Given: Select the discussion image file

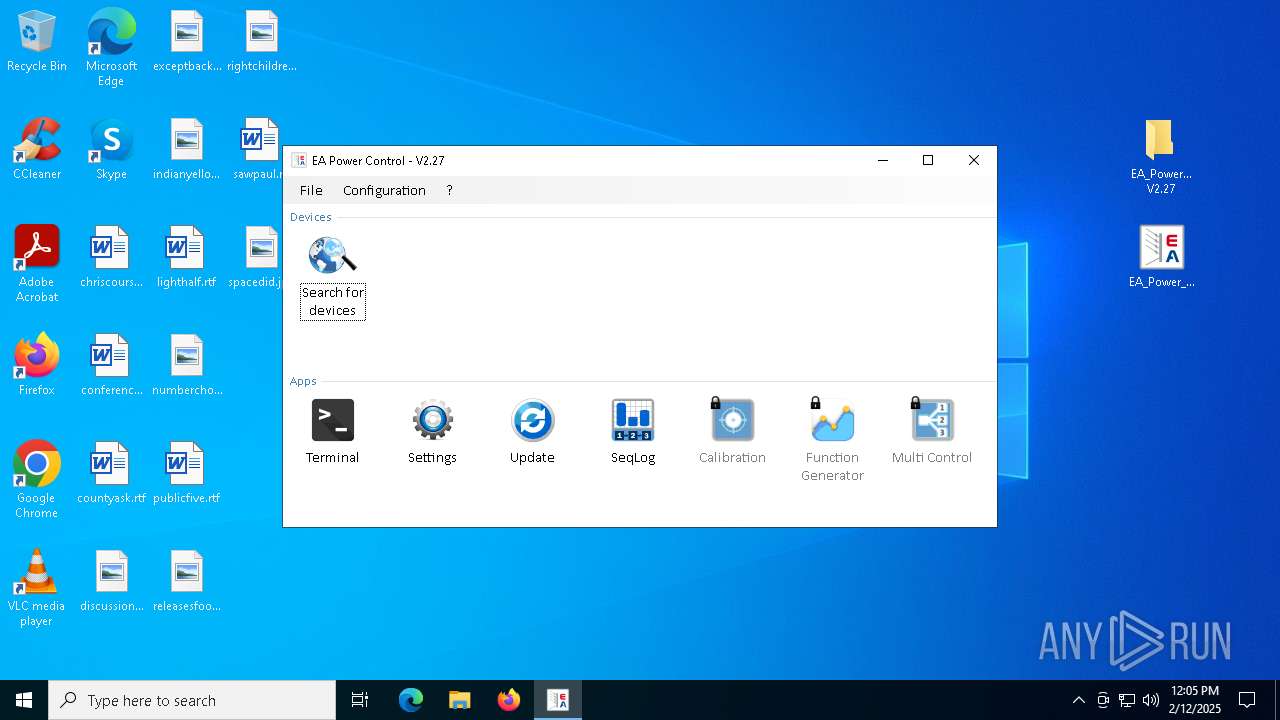Looking at the screenshot, I should click(x=111, y=582).
